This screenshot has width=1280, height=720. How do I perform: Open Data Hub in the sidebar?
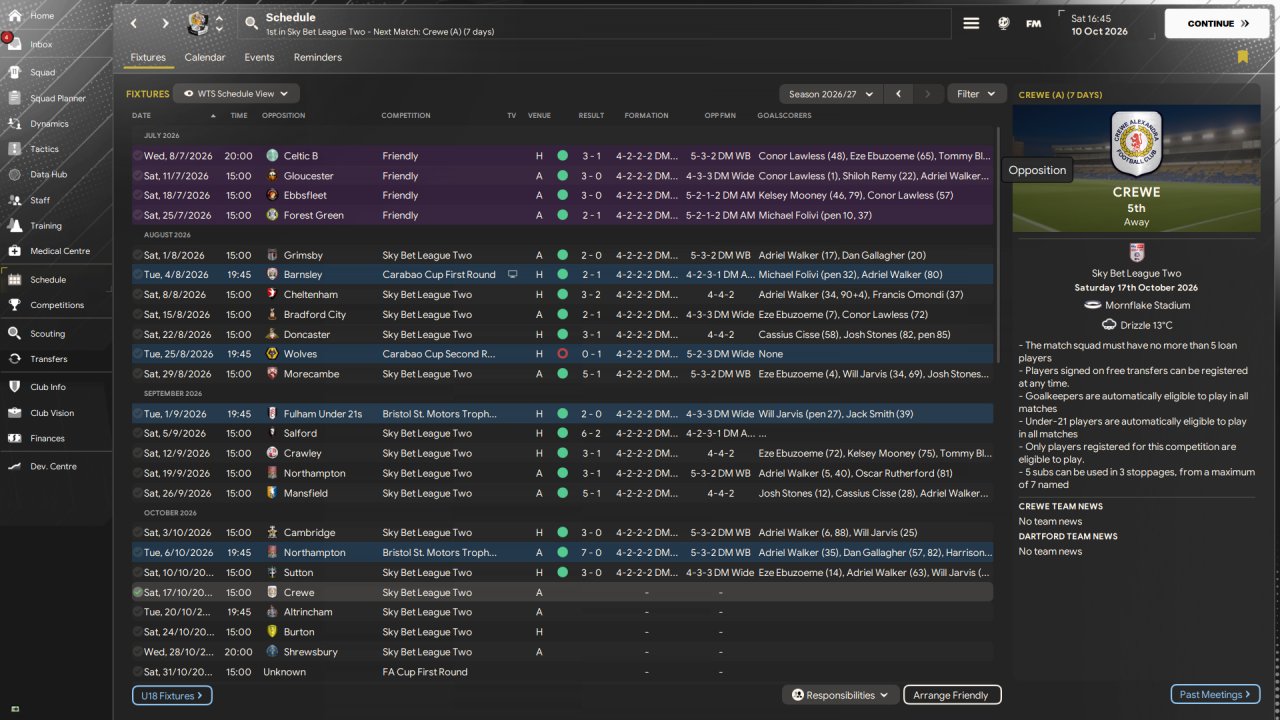pos(48,174)
